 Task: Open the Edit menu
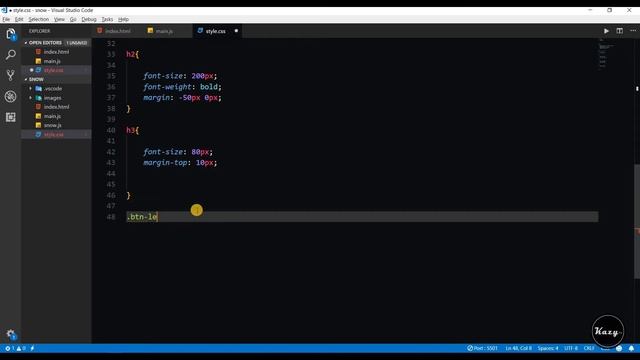coord(19,19)
